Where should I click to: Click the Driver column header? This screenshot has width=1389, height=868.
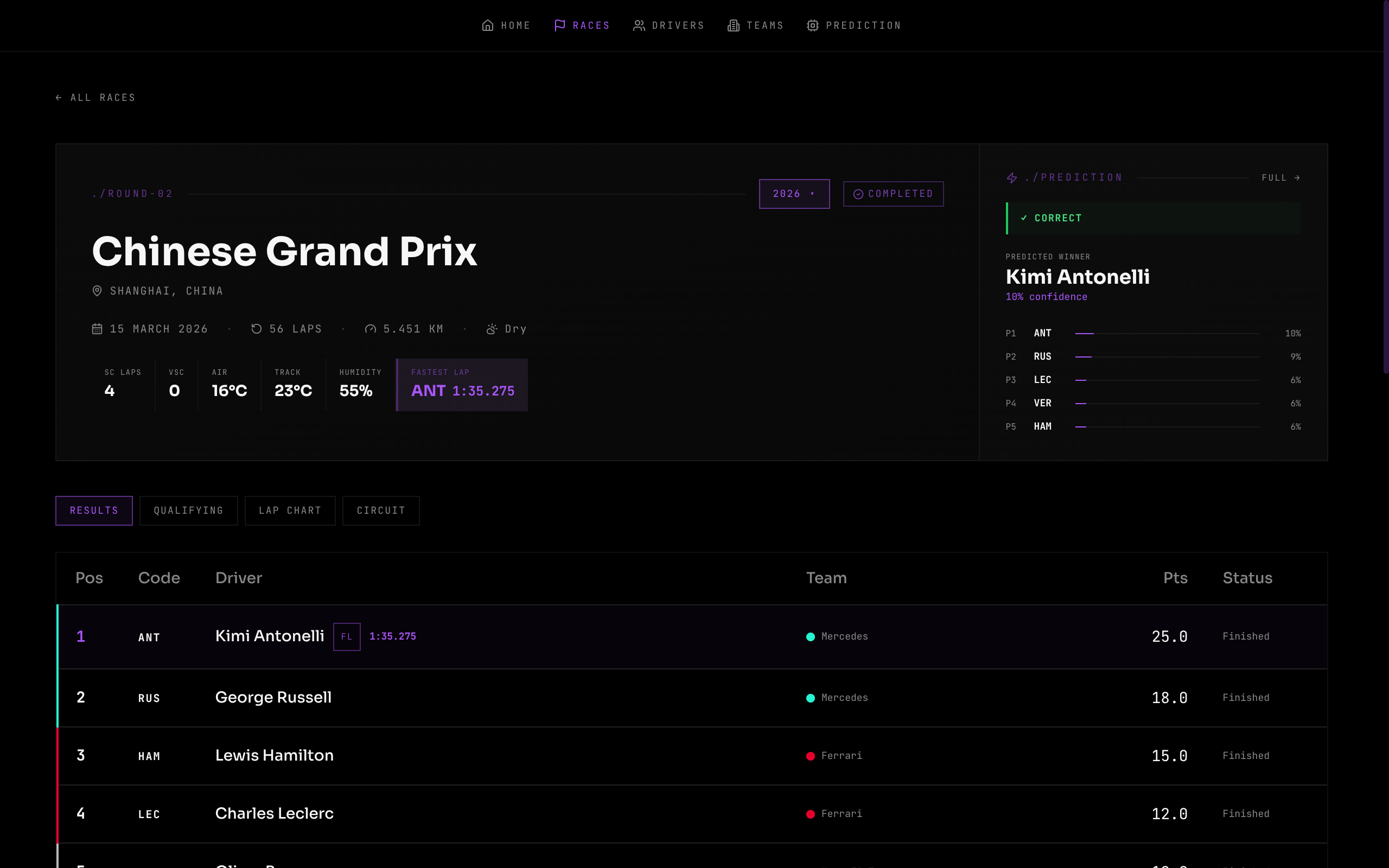pyautogui.click(x=239, y=578)
